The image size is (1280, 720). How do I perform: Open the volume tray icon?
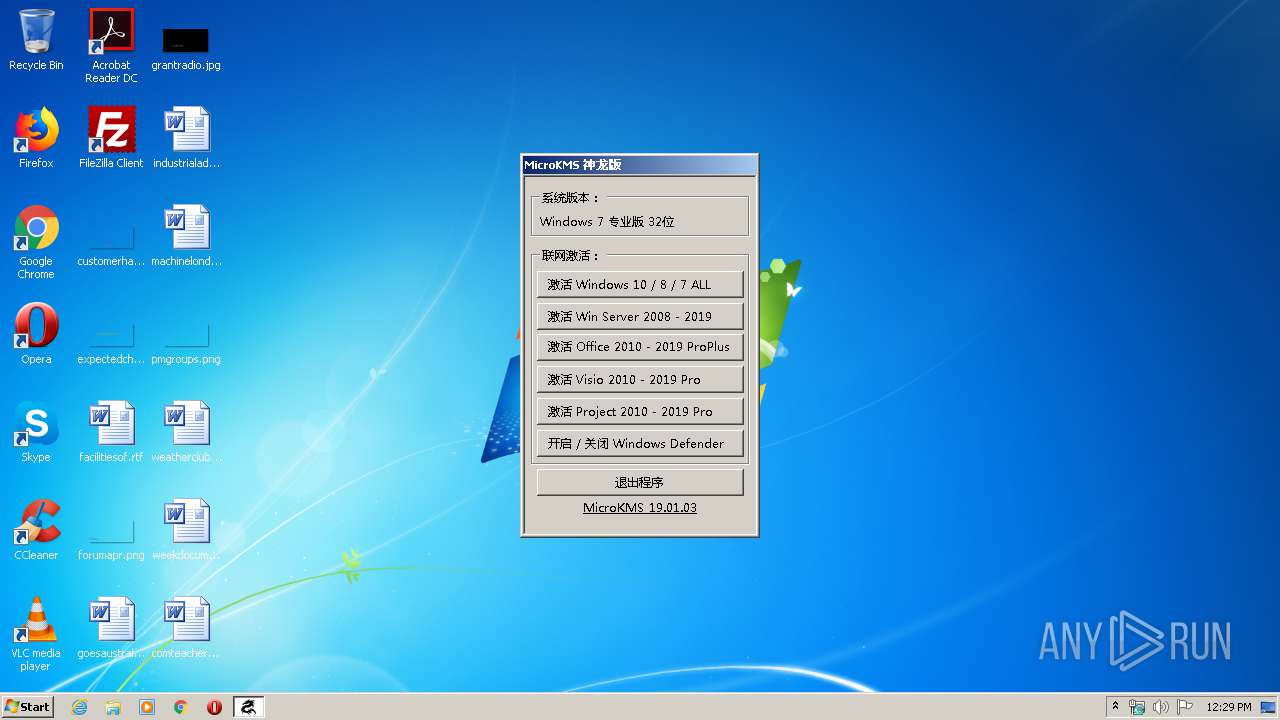click(x=1161, y=707)
